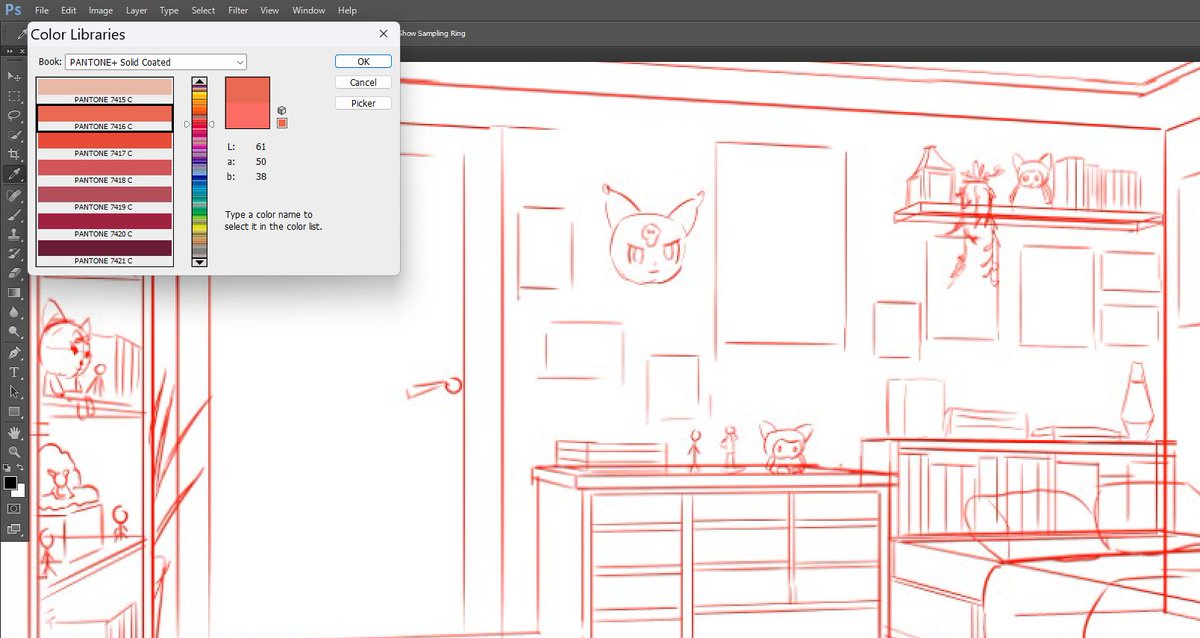Select the Clone Stamp tool
This screenshot has width=1200, height=638.
[14, 234]
